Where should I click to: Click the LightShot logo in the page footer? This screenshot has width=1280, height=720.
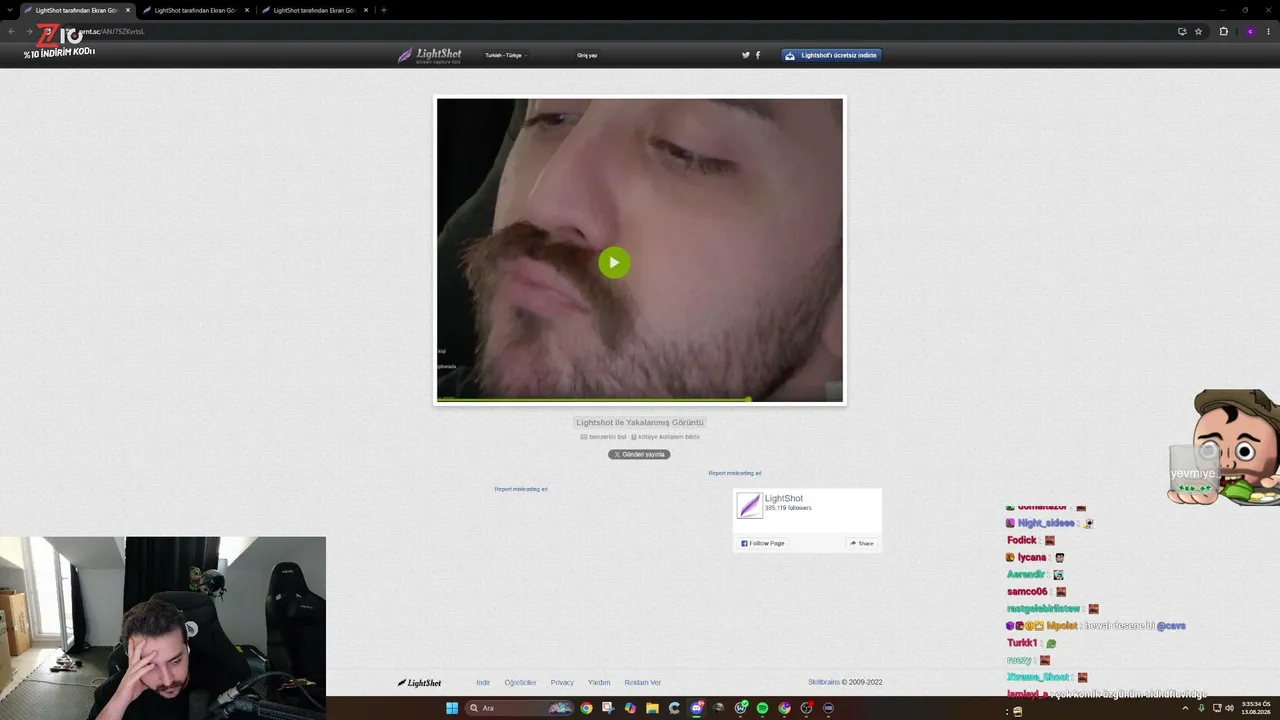(x=420, y=683)
